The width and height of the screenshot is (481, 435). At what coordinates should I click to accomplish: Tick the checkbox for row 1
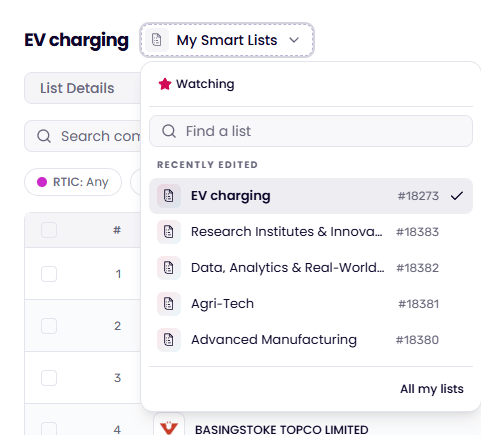pos(49,274)
